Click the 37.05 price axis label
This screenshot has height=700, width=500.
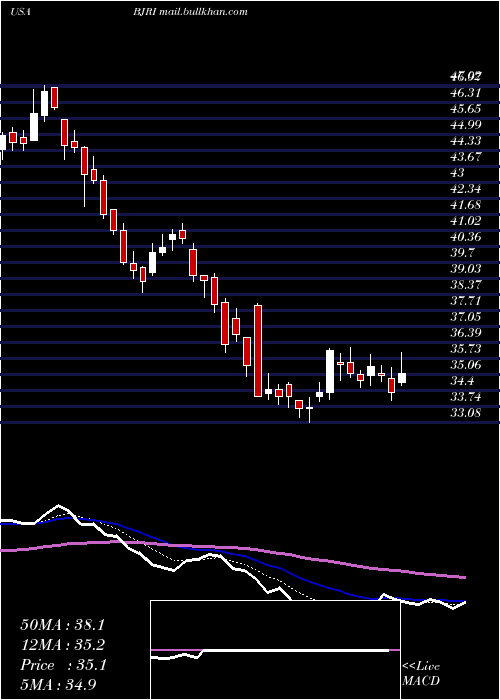click(467, 317)
